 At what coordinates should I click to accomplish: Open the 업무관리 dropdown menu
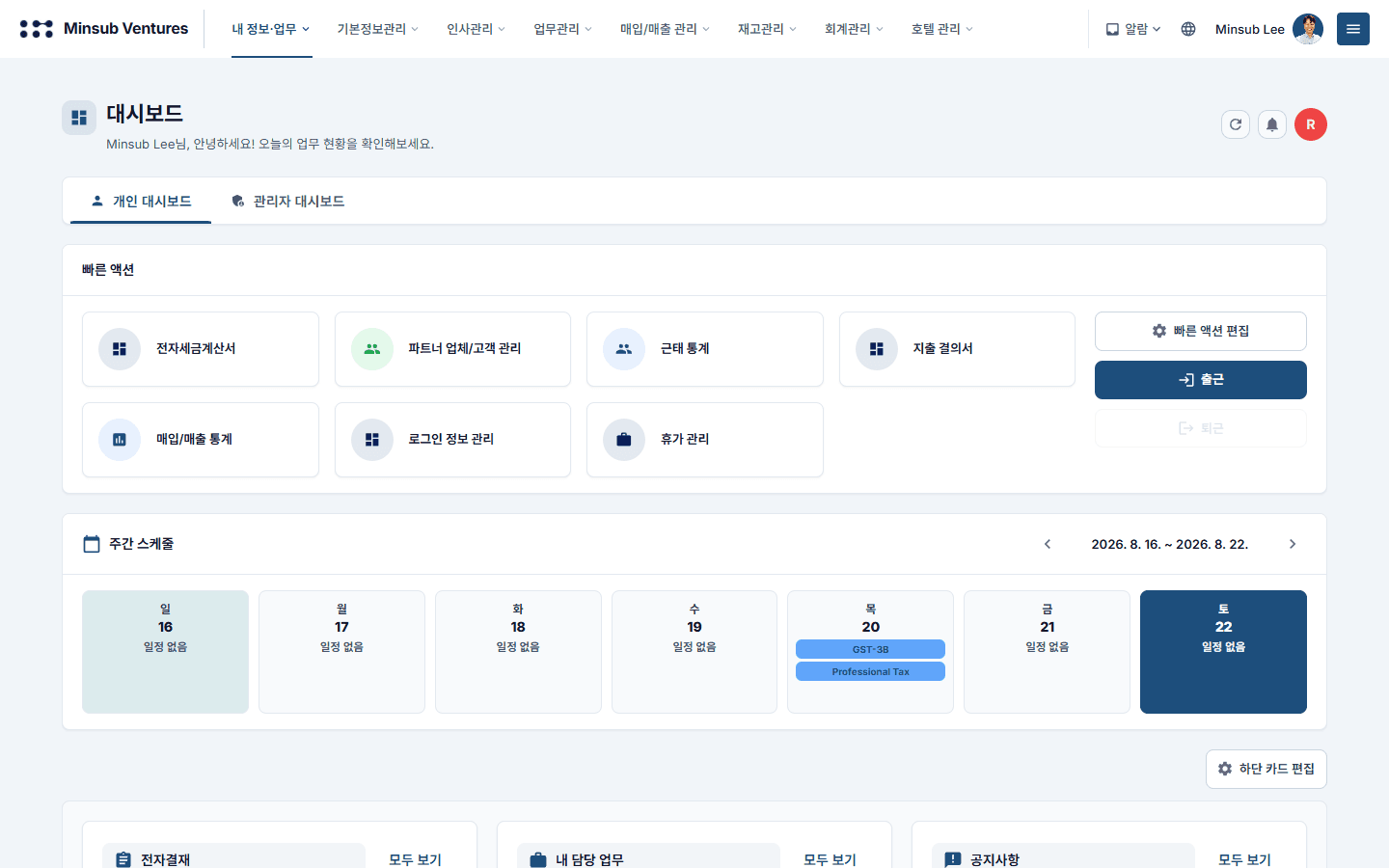tap(563, 29)
